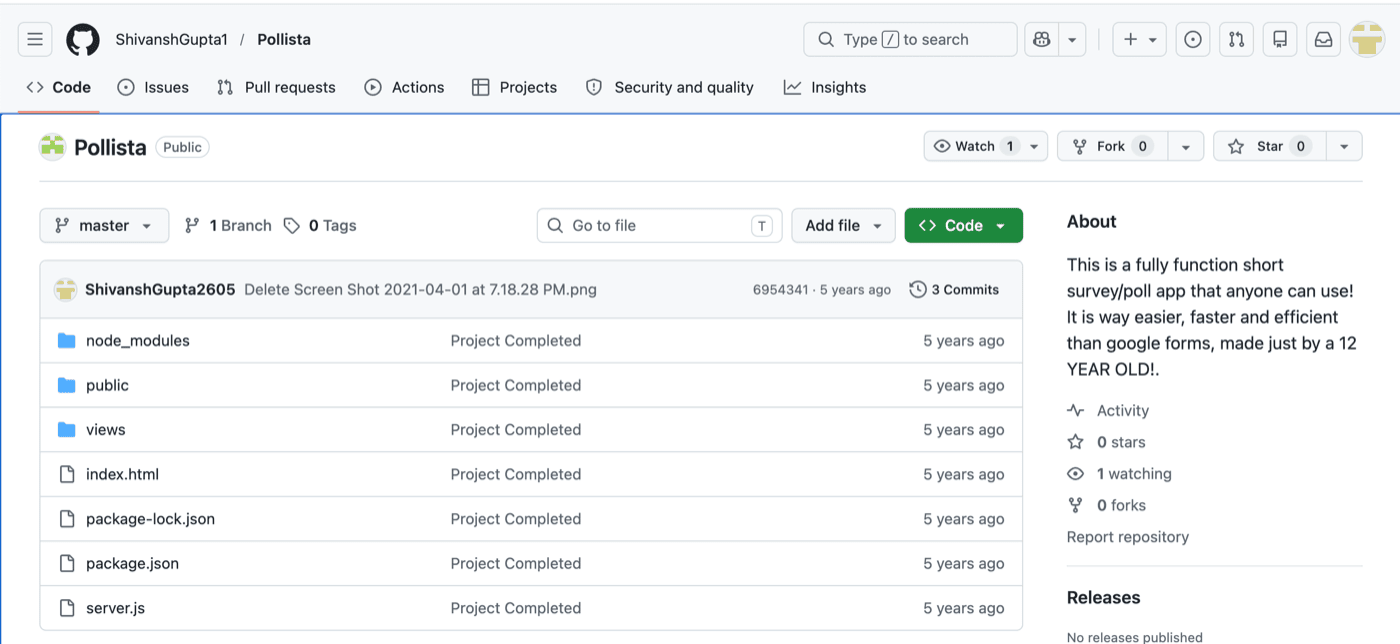Open the pull requests icon in header
The image size is (1400, 644).
(x=1237, y=39)
